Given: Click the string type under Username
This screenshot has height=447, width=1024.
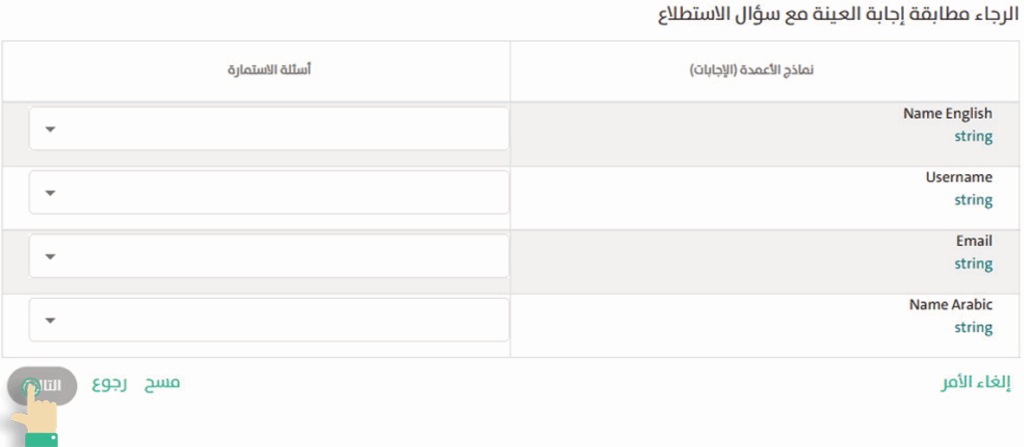Looking at the screenshot, I should [973, 200].
